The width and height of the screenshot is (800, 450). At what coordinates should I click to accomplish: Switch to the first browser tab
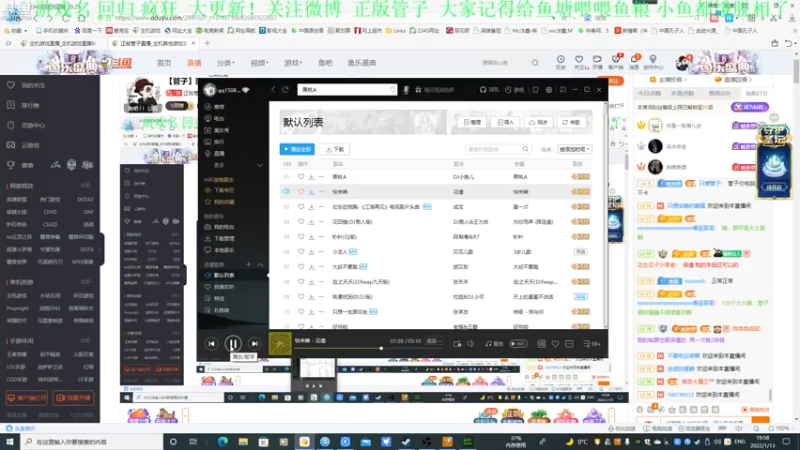[x=61, y=43]
